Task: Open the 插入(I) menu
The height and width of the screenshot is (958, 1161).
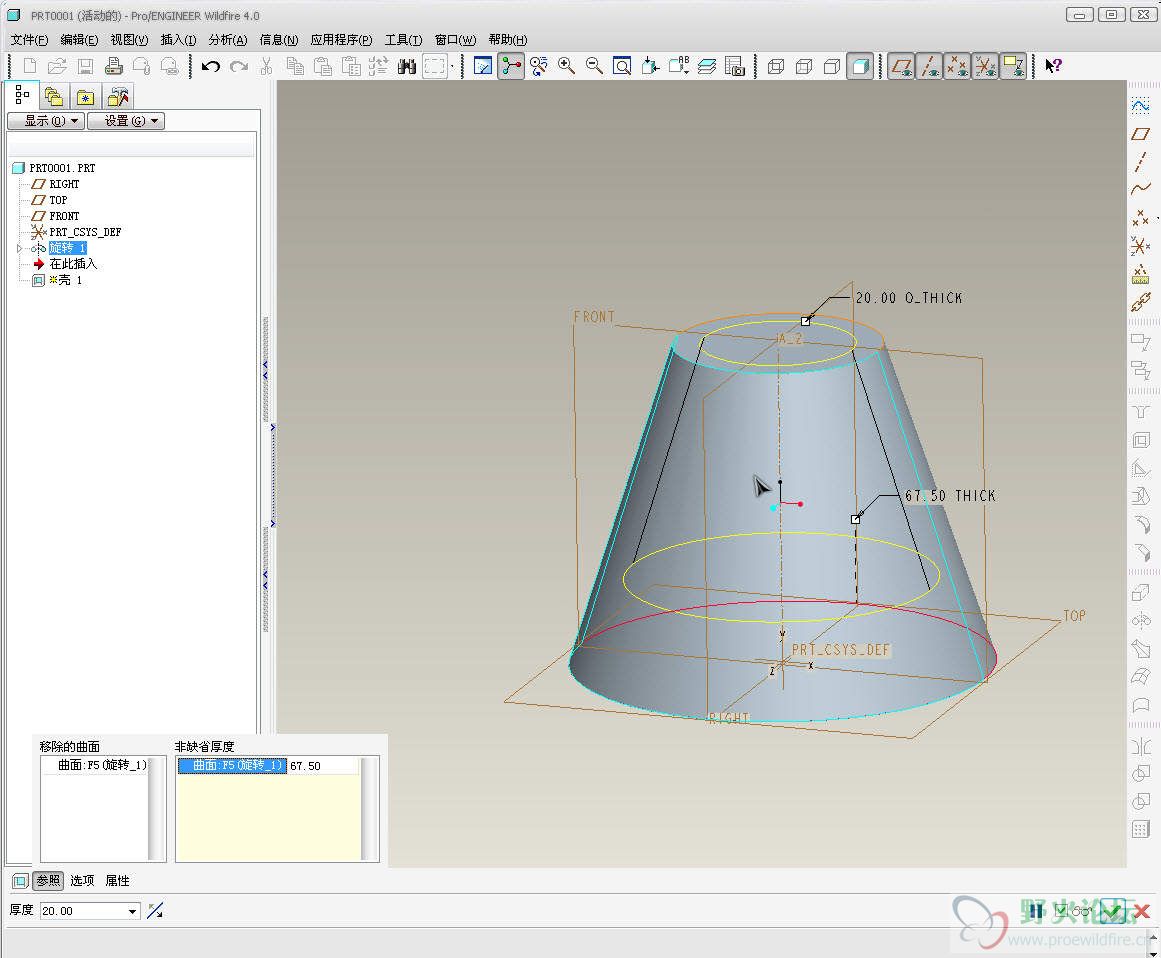Action: pos(178,40)
